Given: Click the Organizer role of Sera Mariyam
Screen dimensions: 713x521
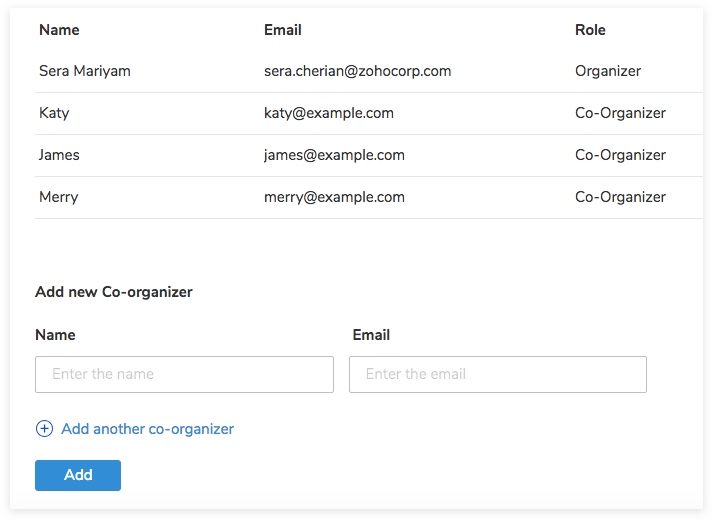Looking at the screenshot, I should pyautogui.click(x=608, y=71).
